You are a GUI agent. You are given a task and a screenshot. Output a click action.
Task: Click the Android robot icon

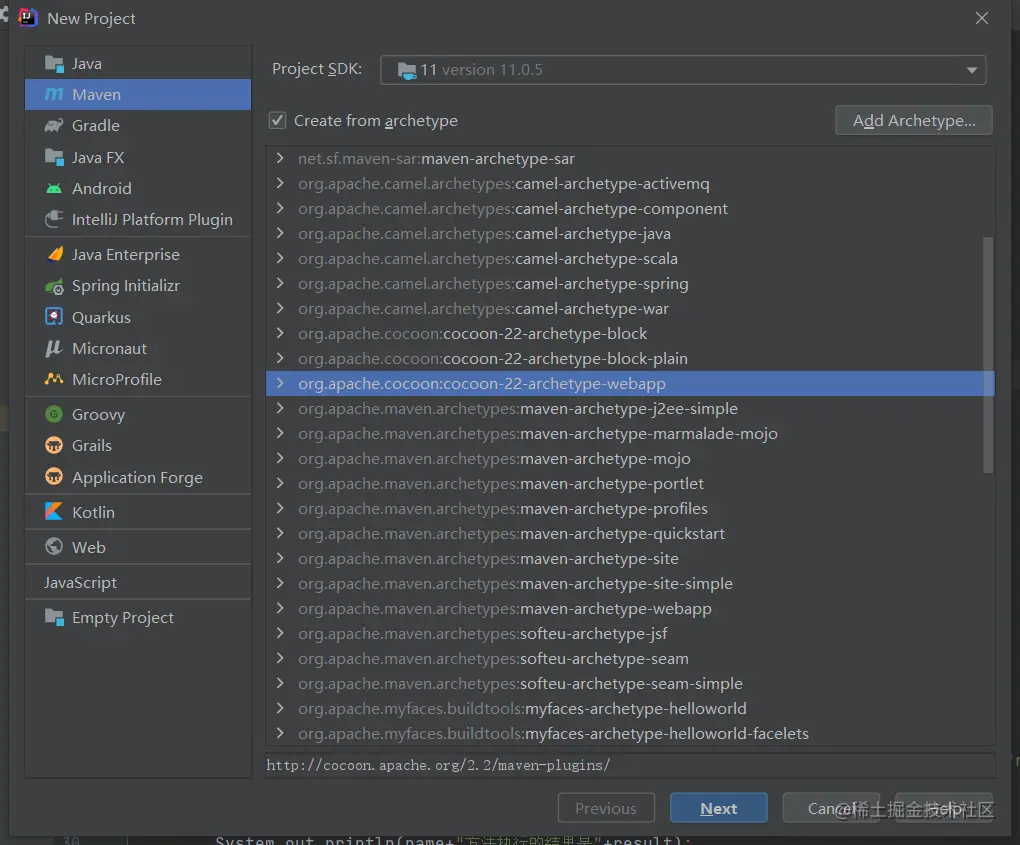54,189
